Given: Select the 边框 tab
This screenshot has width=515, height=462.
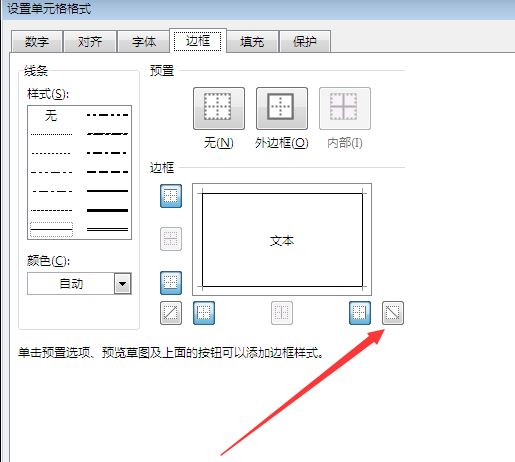Looking at the screenshot, I should coord(198,41).
